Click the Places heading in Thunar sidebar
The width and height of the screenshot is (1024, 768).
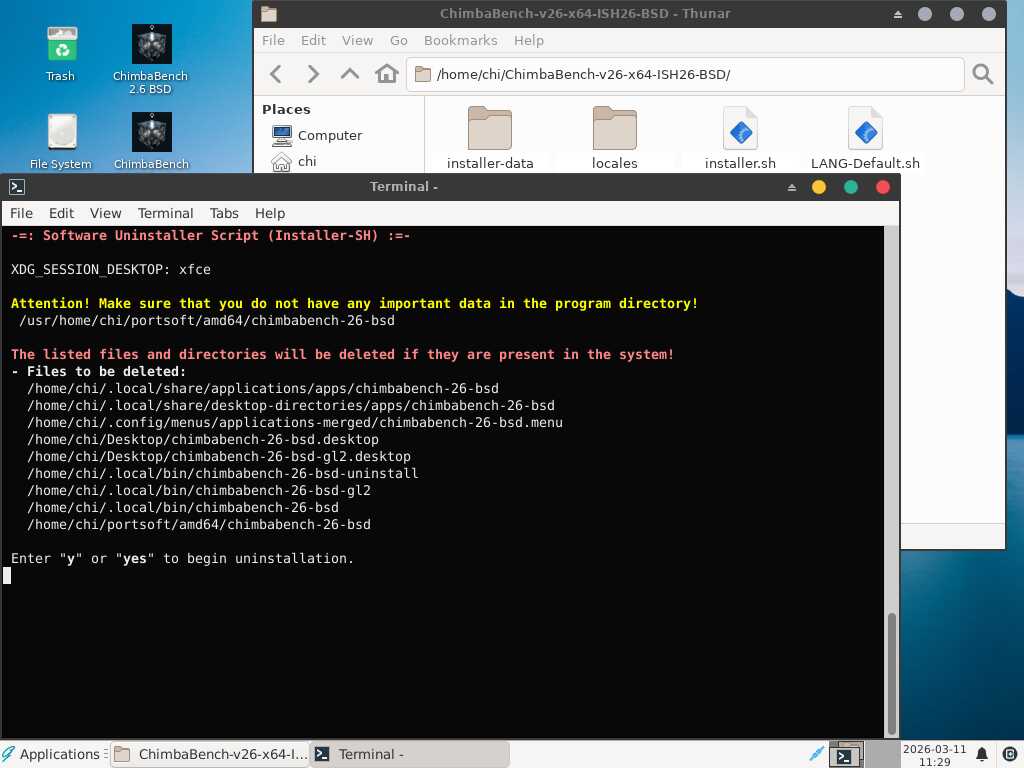286,110
